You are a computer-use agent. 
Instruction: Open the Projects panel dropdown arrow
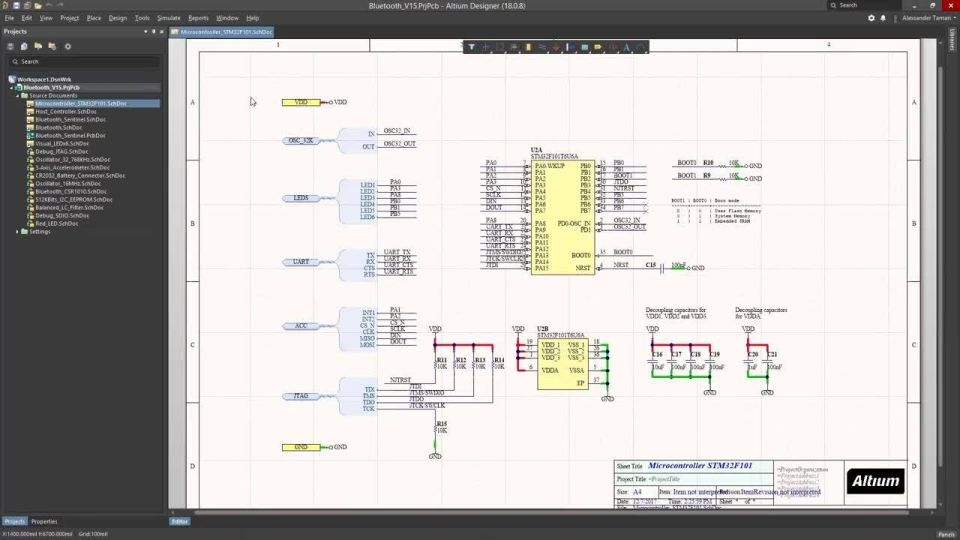tap(146, 32)
